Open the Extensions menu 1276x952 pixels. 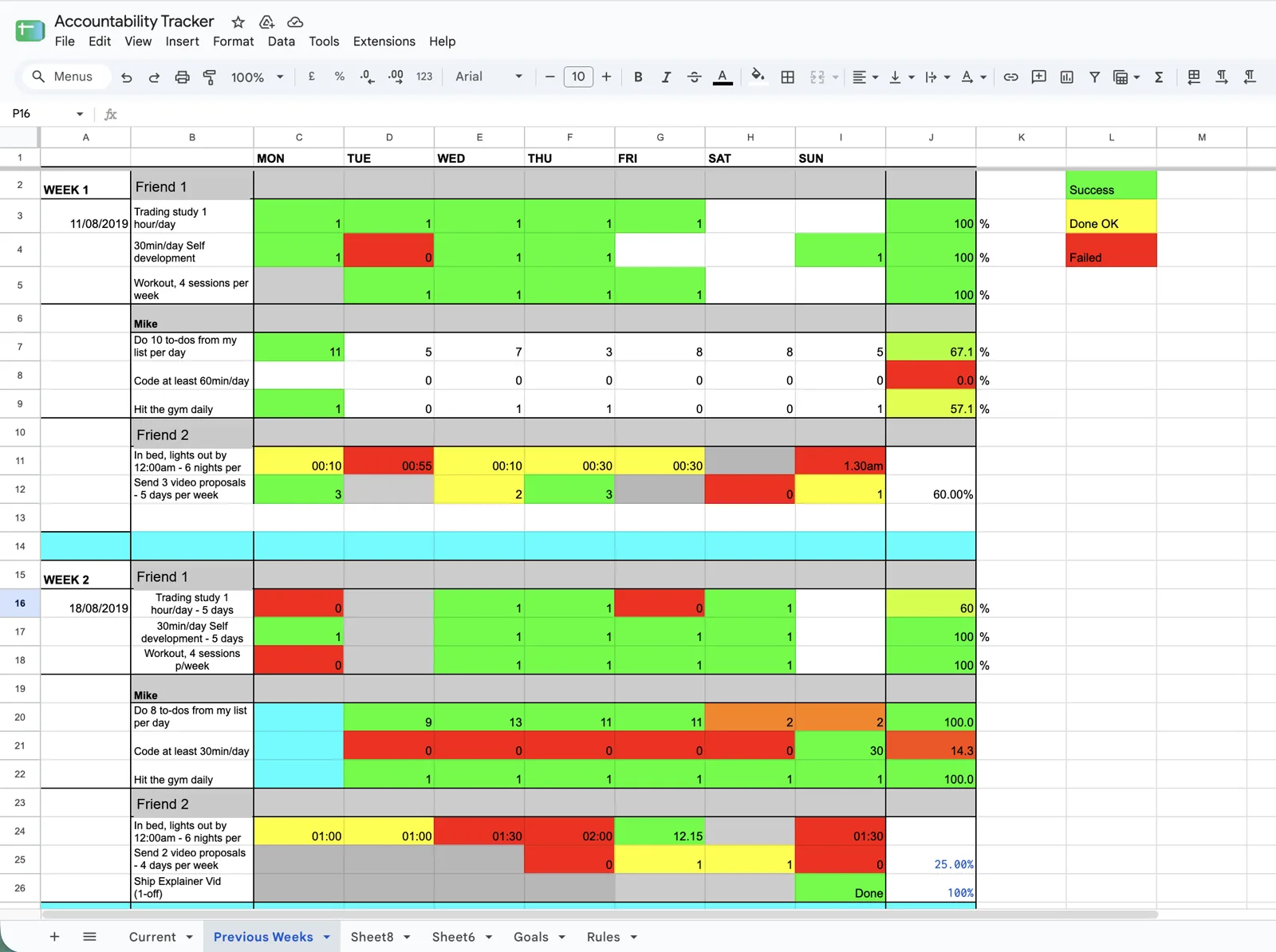(384, 41)
